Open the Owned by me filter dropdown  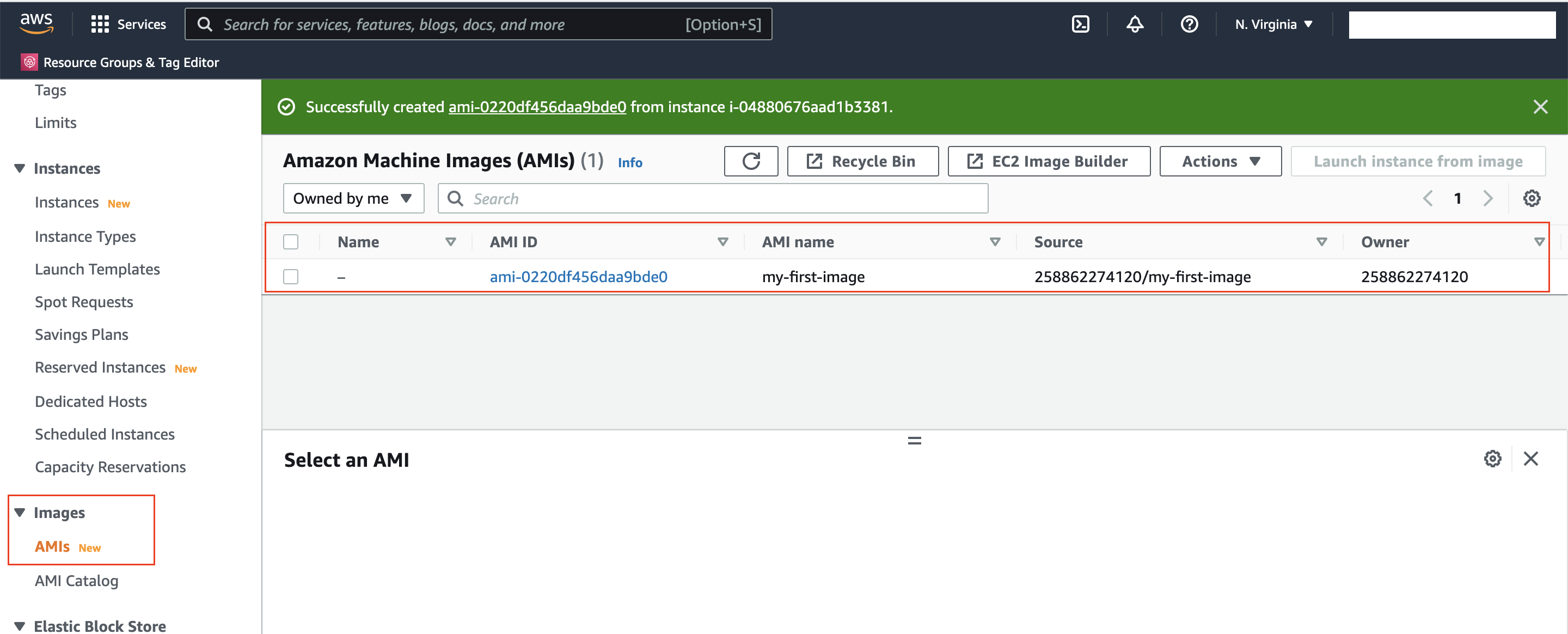pyautogui.click(x=353, y=199)
